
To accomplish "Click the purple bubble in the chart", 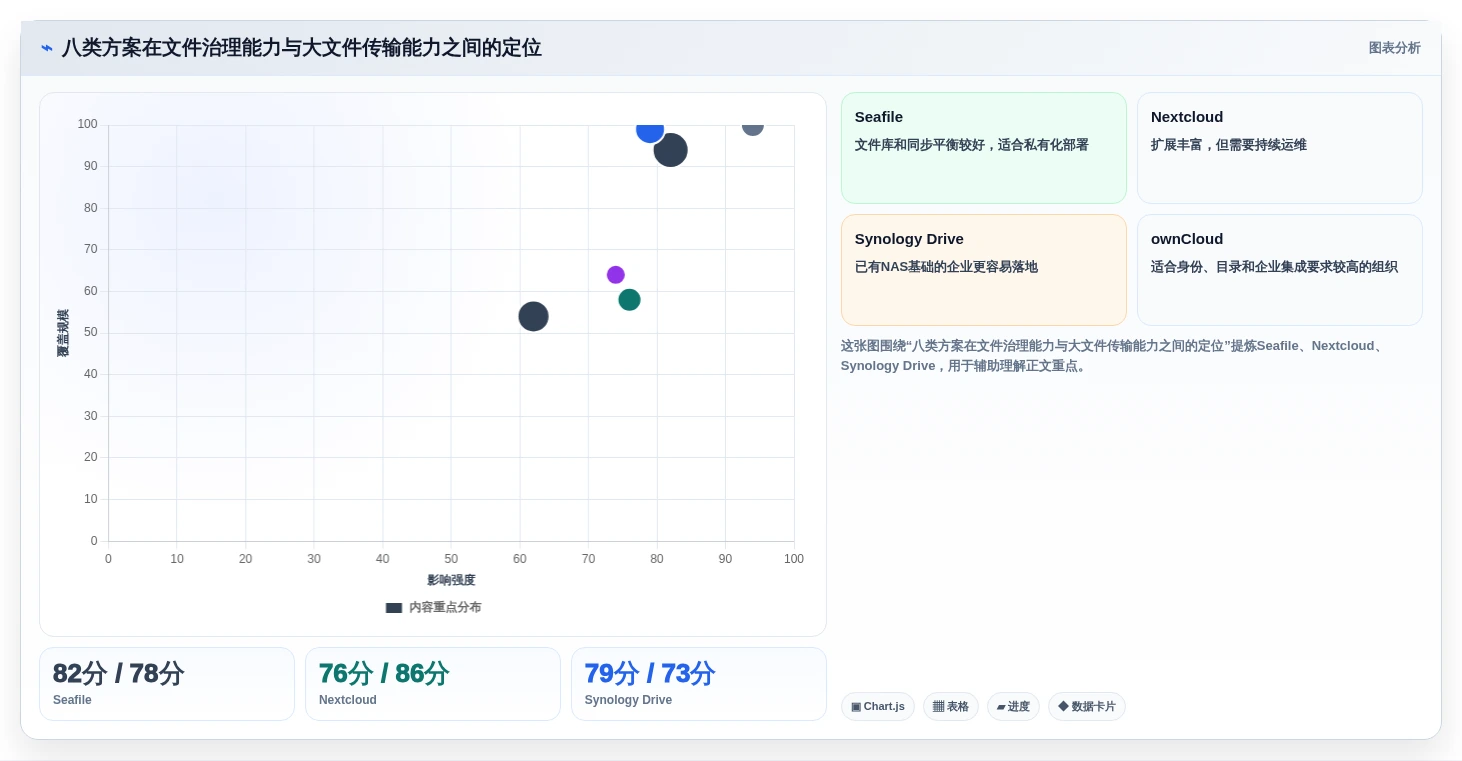I will pos(616,275).
